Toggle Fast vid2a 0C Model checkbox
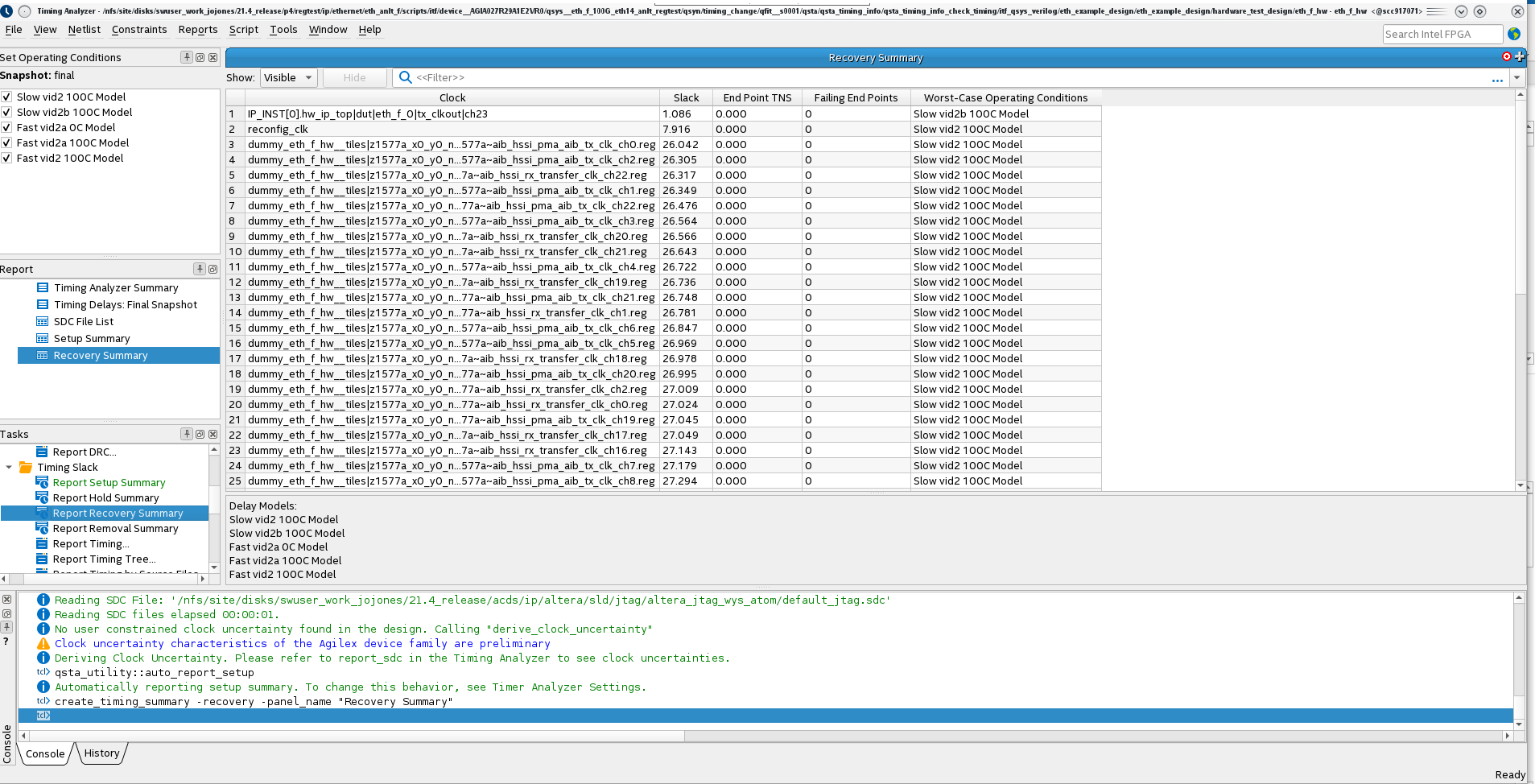The image size is (1535, 784). [6, 127]
